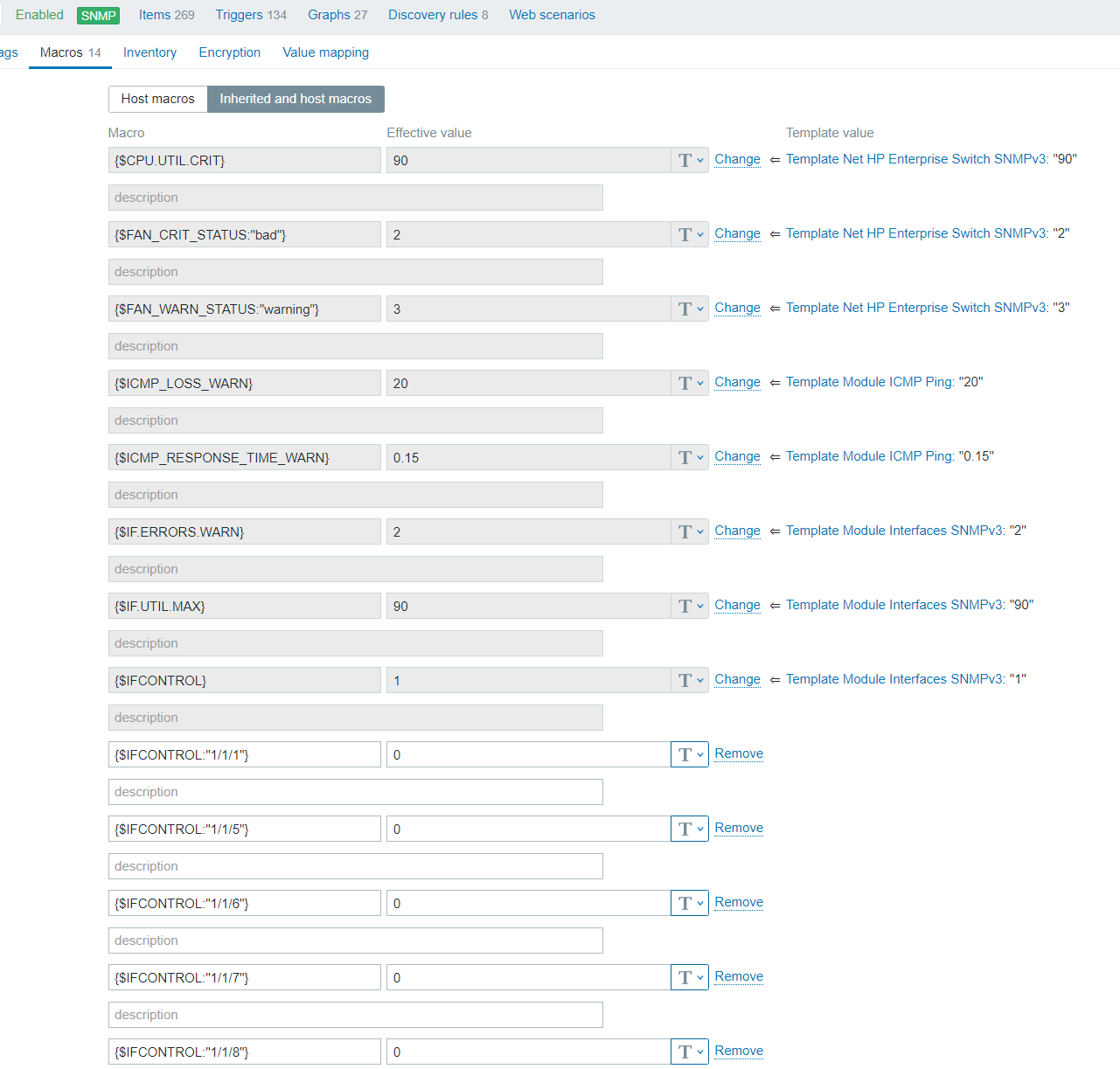Image resolution: width=1120 pixels, height=1069 pixels.
Task: Open ICMP Ping template link for {$ICMP_RESPONSE_TIME_WARN}
Action: (868, 456)
